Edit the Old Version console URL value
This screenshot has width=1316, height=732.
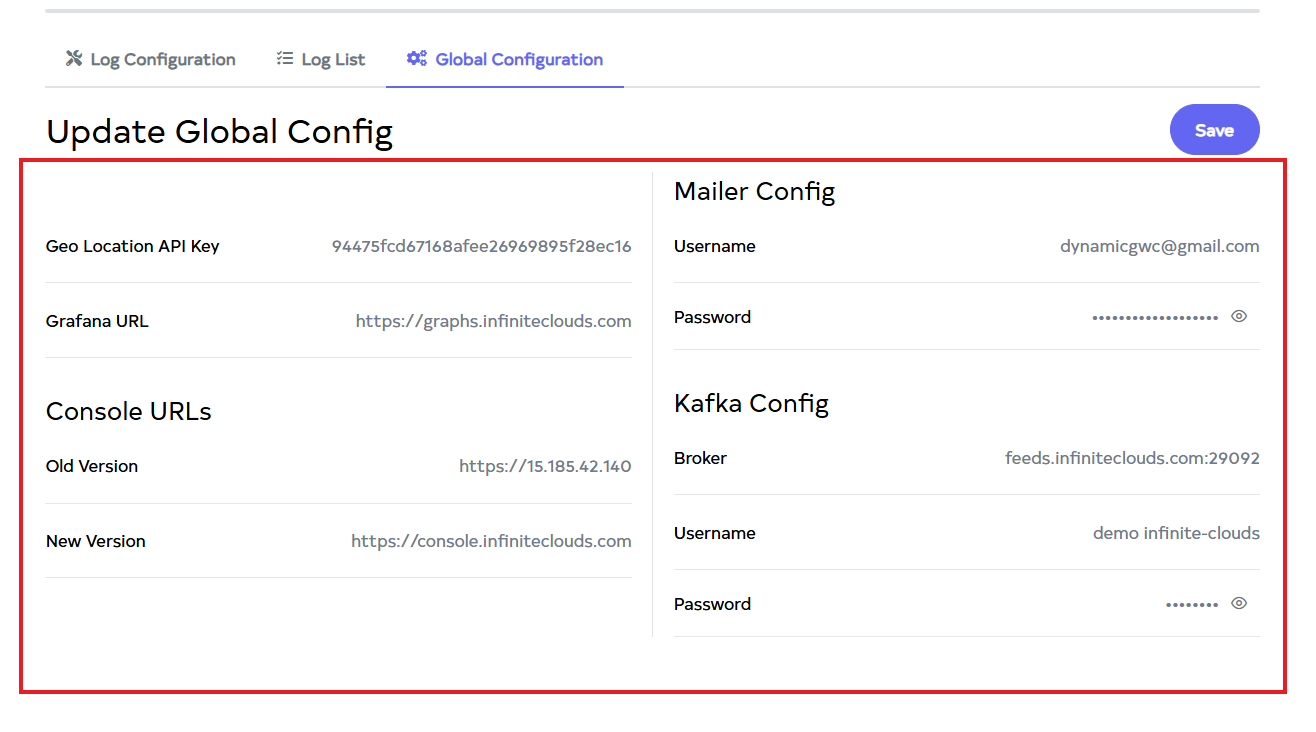(545, 467)
